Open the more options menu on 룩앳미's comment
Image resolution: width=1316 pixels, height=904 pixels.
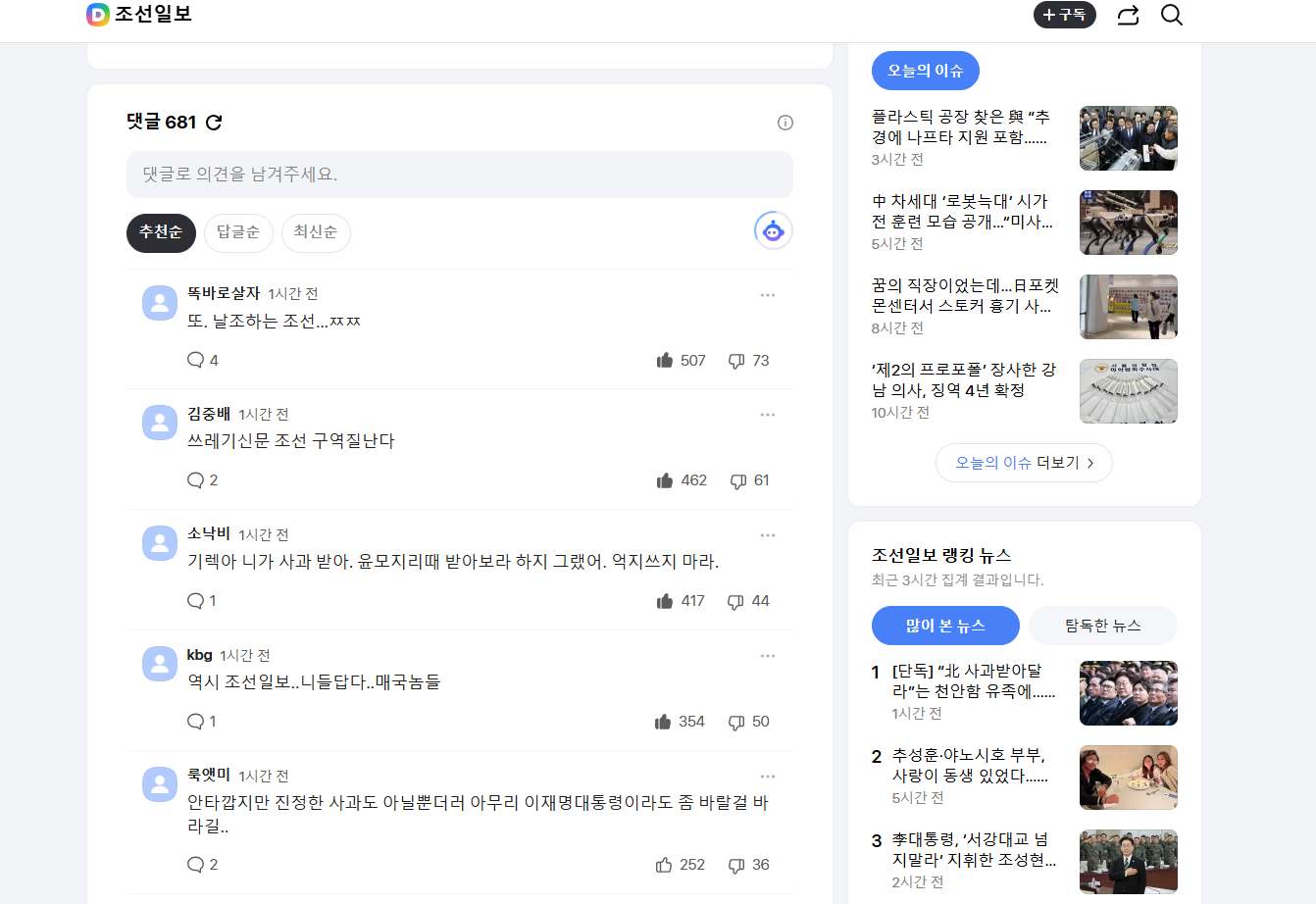point(768,777)
